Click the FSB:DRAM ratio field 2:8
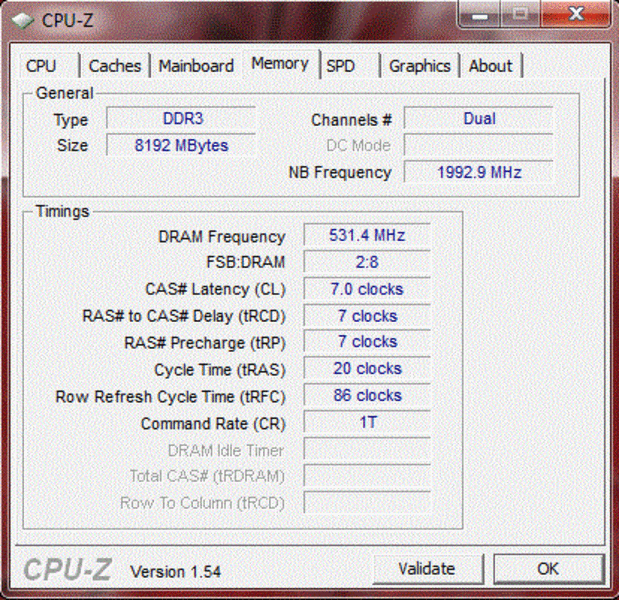The image size is (619, 600). 367,262
